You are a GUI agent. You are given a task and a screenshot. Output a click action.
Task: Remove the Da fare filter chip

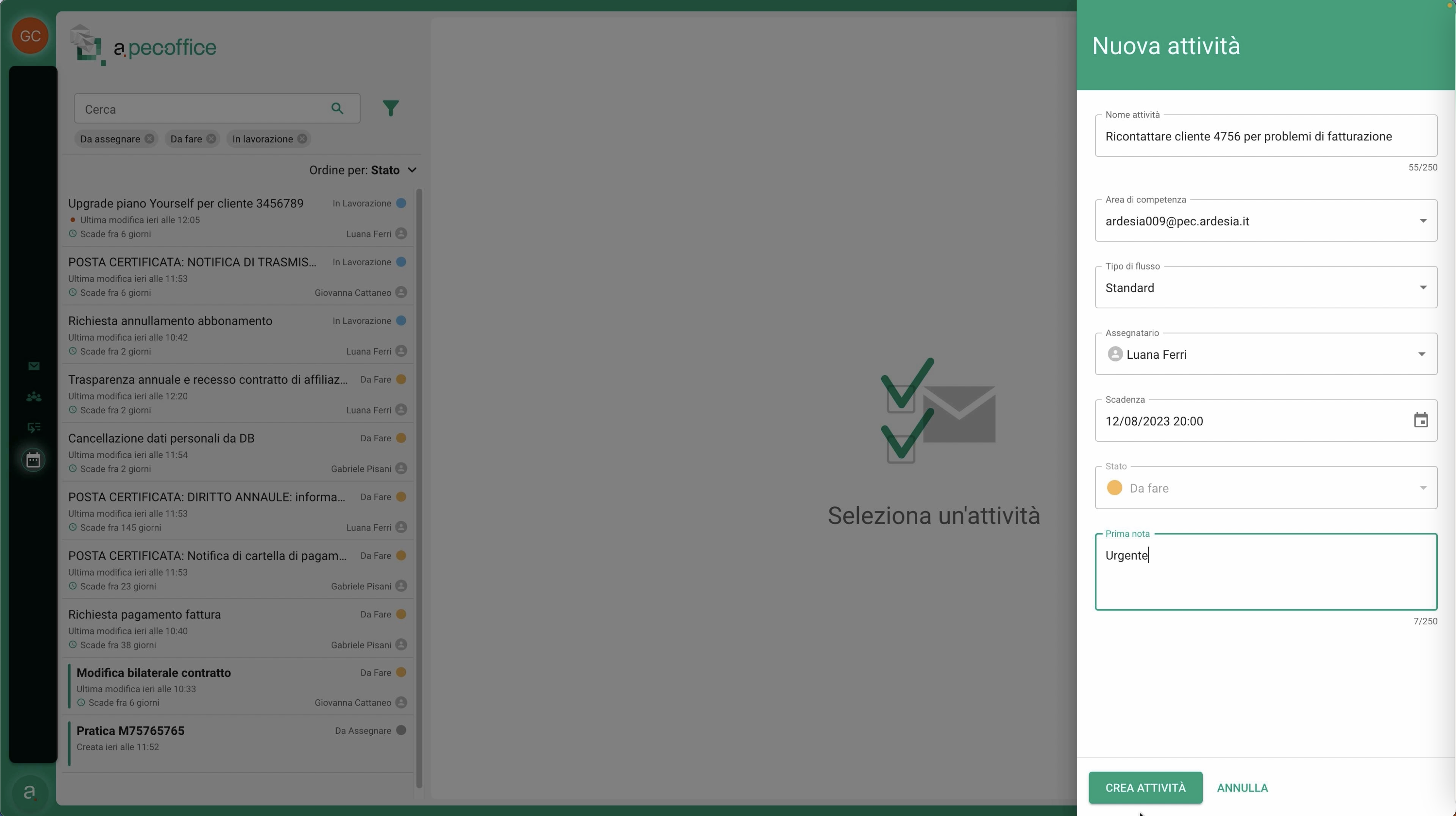pyautogui.click(x=211, y=138)
